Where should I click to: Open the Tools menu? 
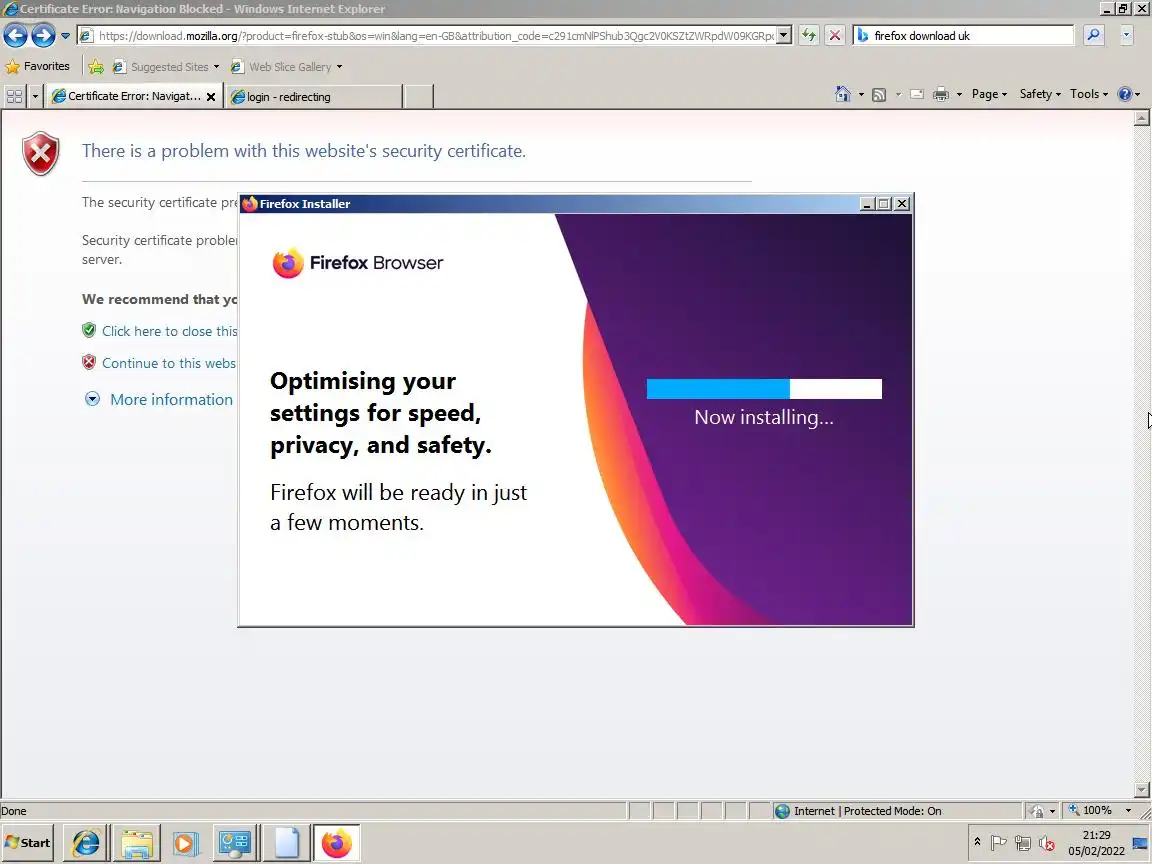[x=1089, y=94]
